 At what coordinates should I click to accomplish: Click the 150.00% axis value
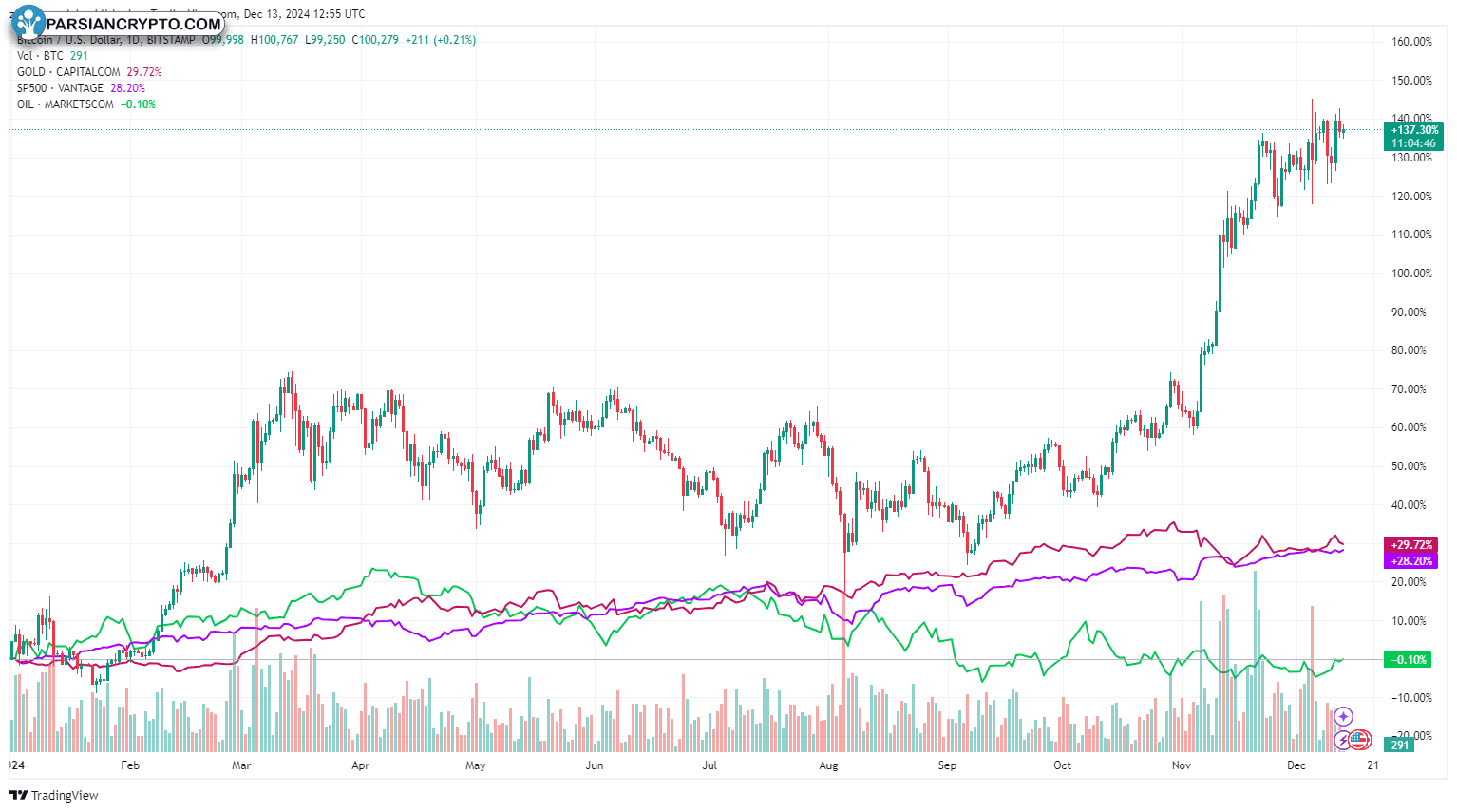point(1411,81)
